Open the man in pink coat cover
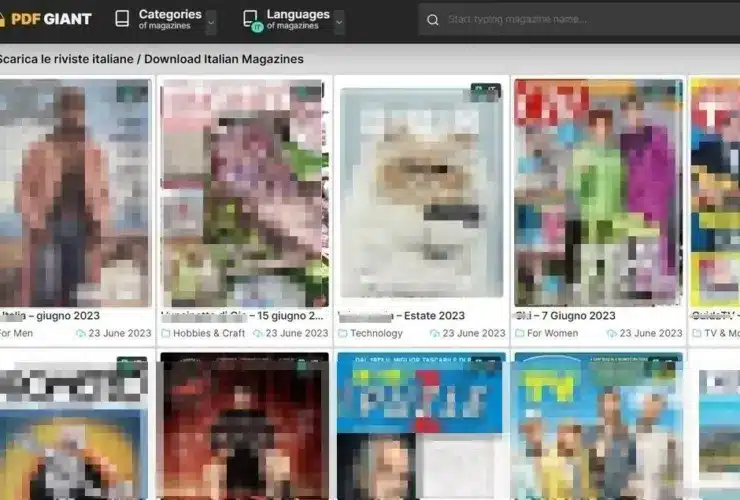This screenshot has width=740, height=500. 73,192
